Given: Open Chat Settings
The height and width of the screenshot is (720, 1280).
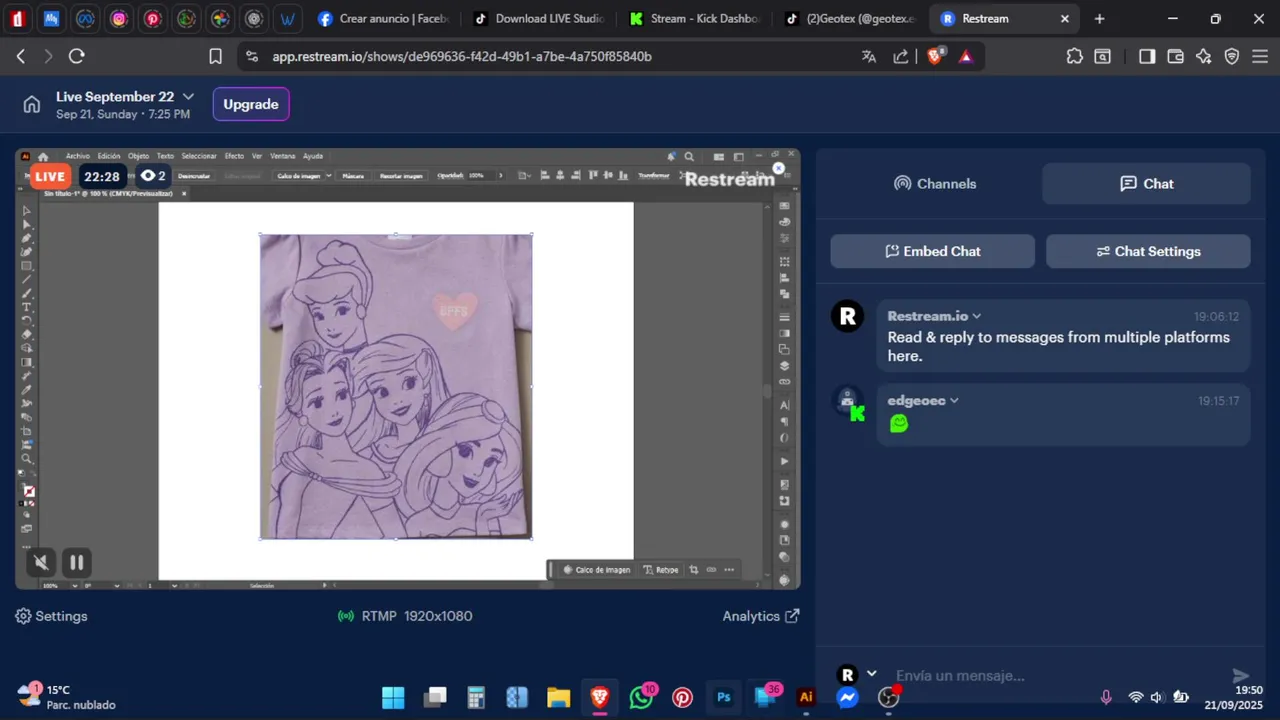Looking at the screenshot, I should [x=1148, y=251].
